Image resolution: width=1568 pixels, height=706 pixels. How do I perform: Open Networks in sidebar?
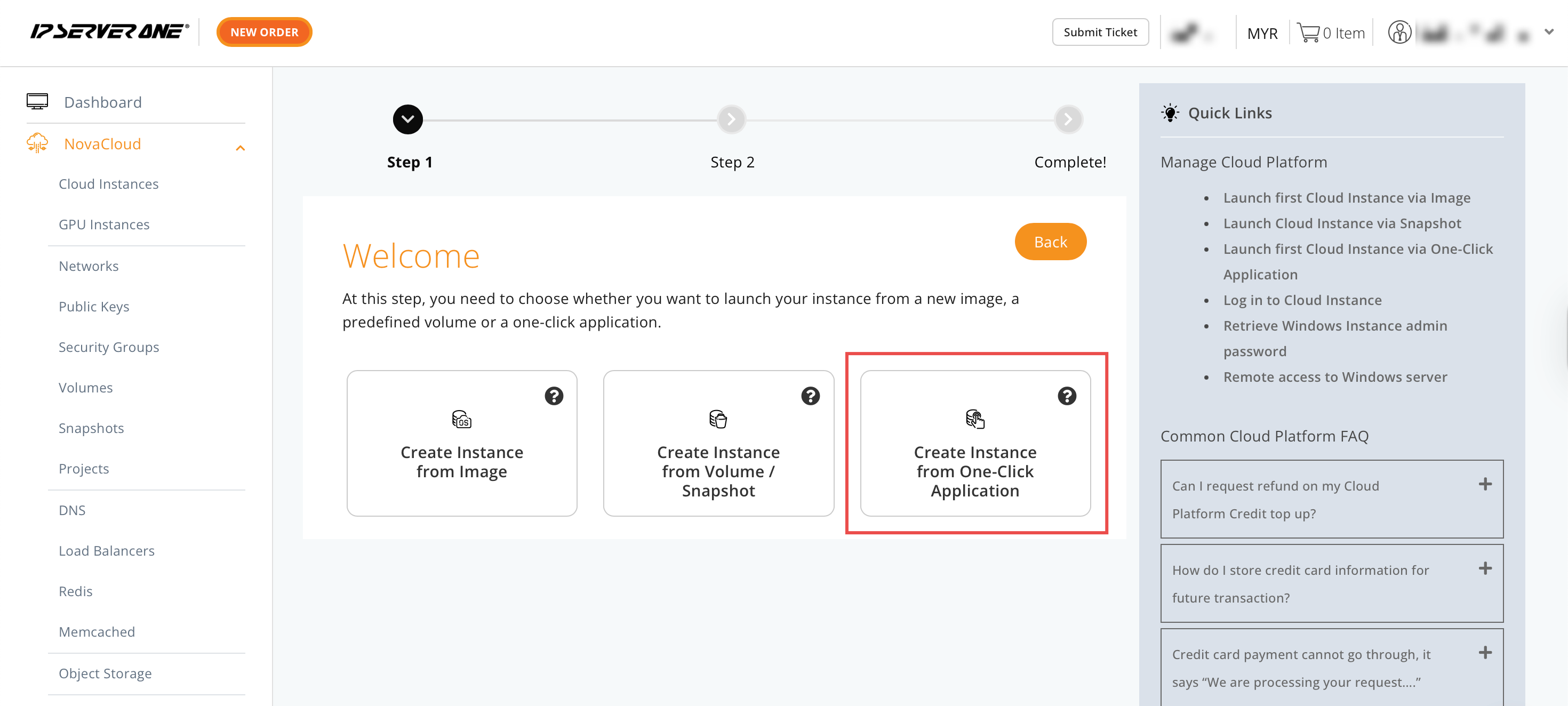tap(89, 266)
